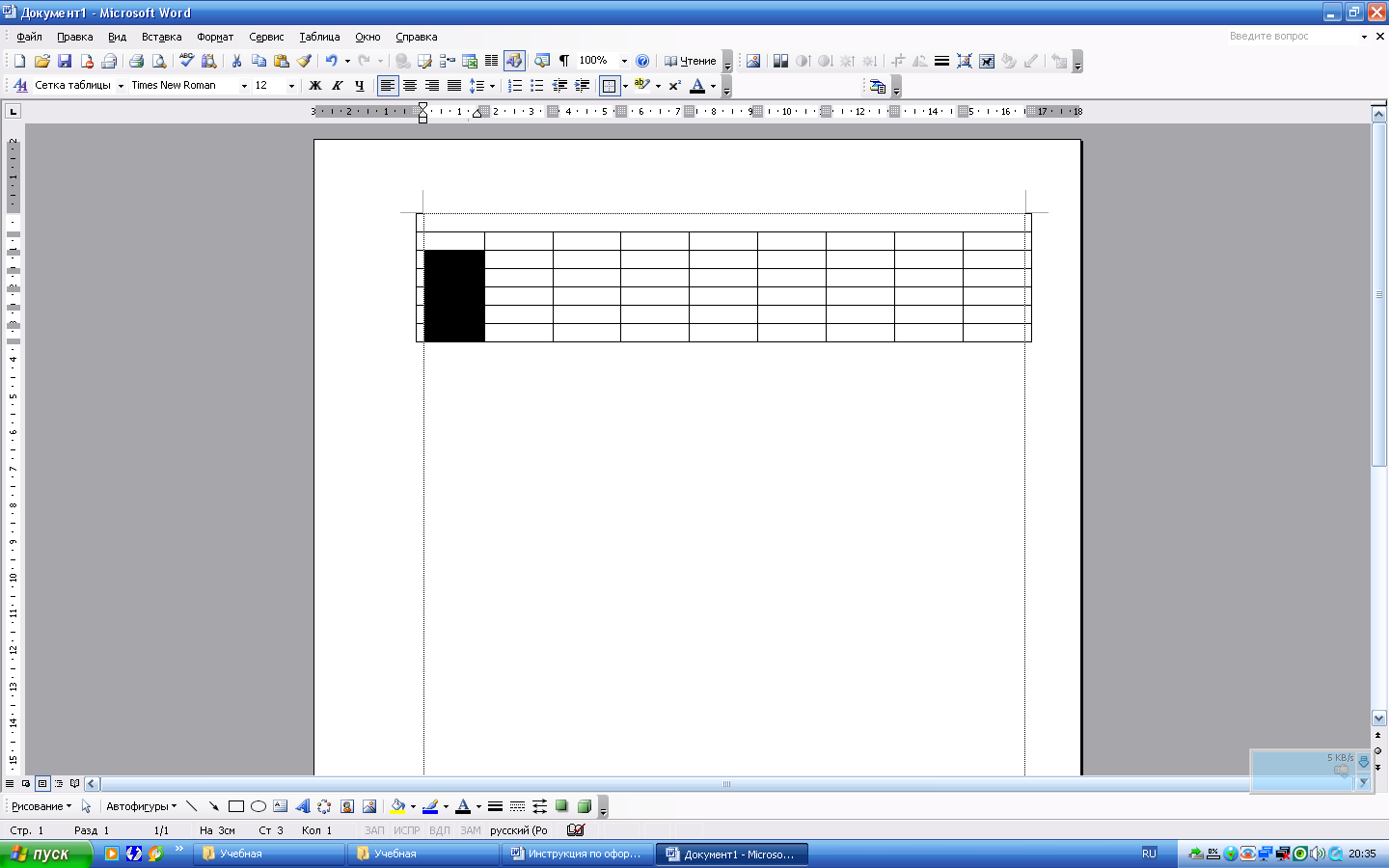The width and height of the screenshot is (1389, 868).
Task: Create a new blank document
Action: (19, 61)
